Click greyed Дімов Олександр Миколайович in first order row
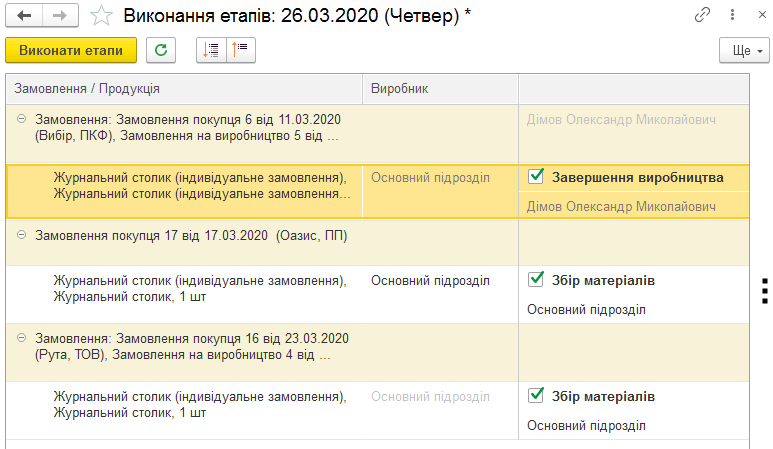Viewport: 773px width, 449px height. point(621,120)
